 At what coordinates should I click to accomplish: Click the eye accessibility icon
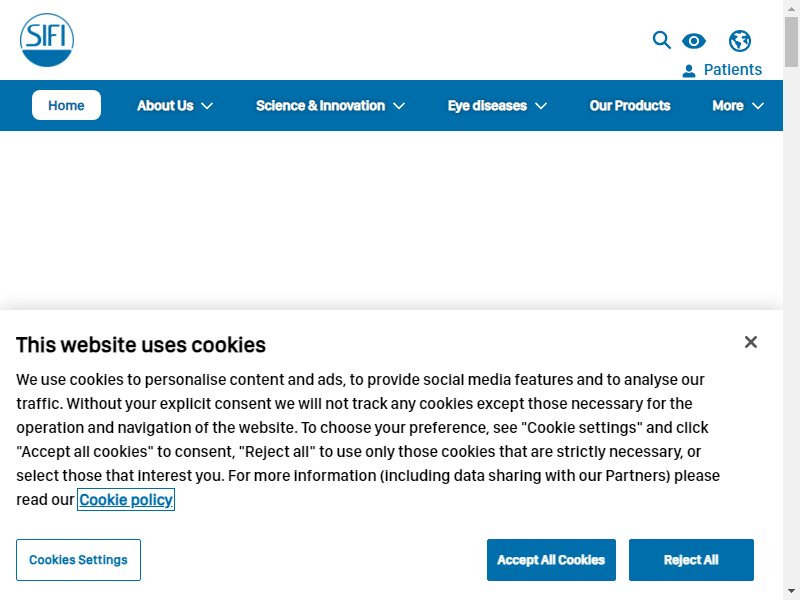click(x=694, y=41)
